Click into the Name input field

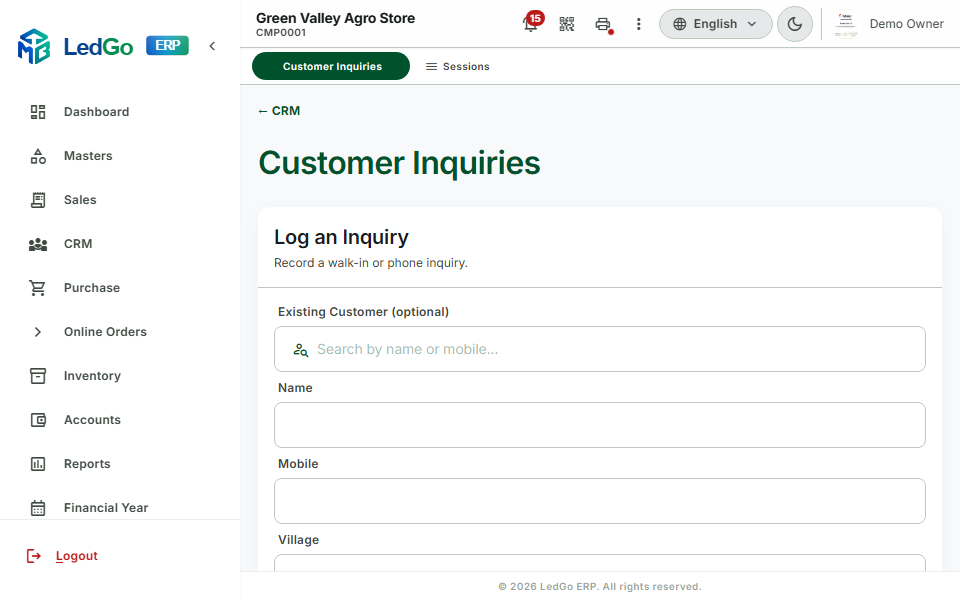point(599,425)
